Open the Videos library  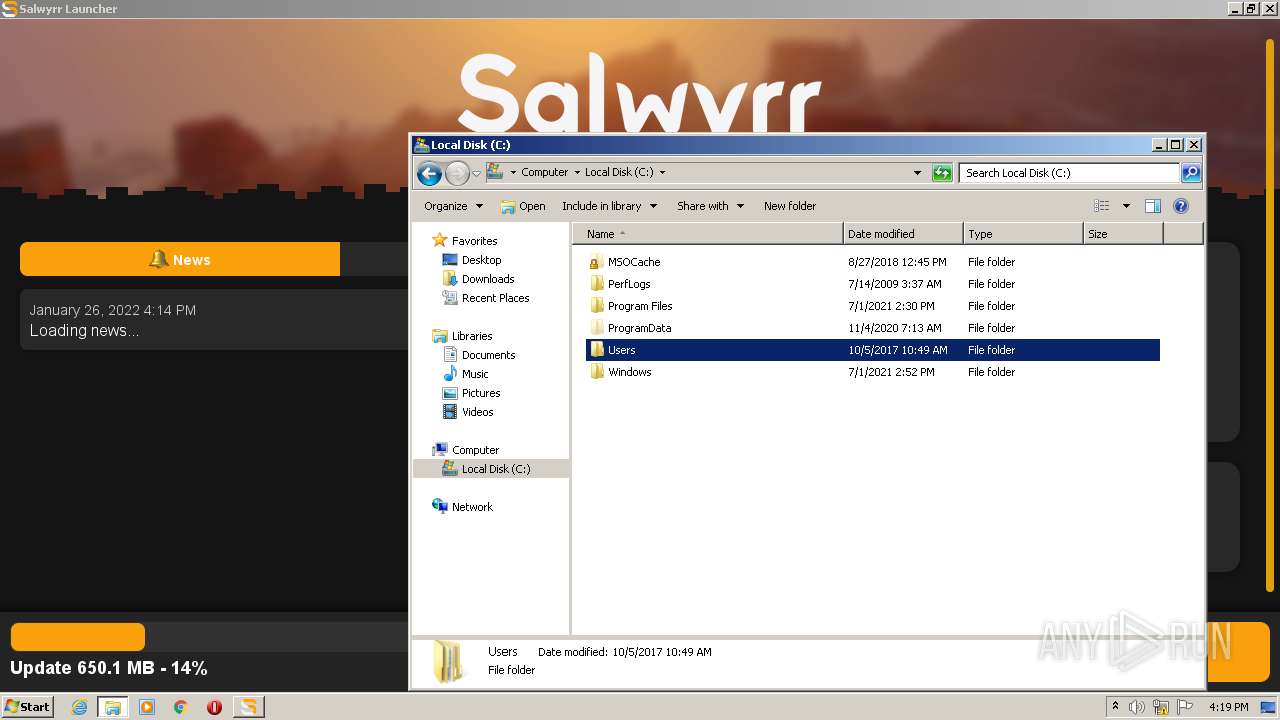coord(477,412)
